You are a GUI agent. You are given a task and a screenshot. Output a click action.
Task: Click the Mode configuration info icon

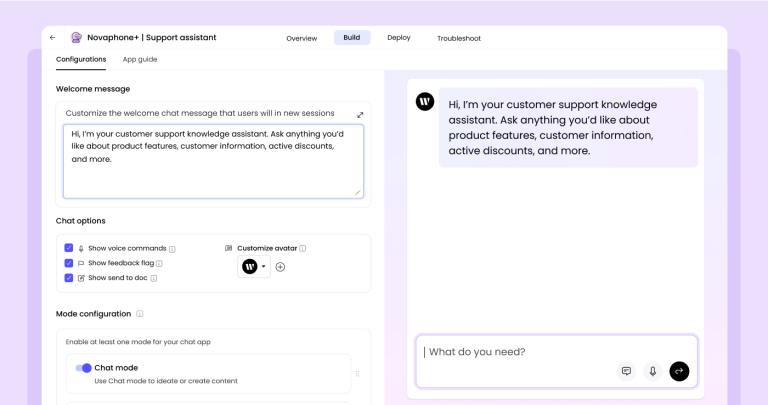[140, 313]
